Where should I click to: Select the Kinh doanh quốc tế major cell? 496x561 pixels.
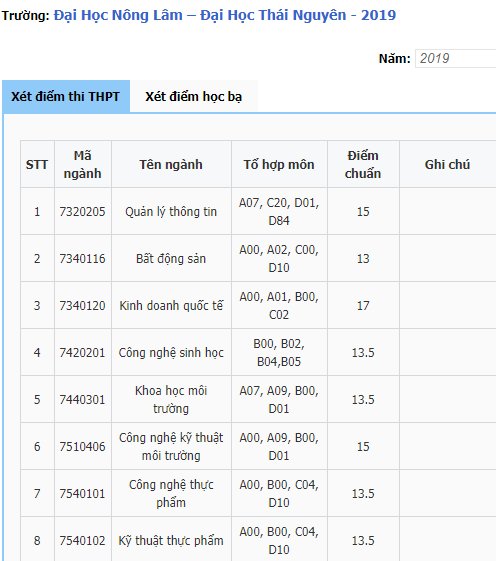[x=171, y=306]
